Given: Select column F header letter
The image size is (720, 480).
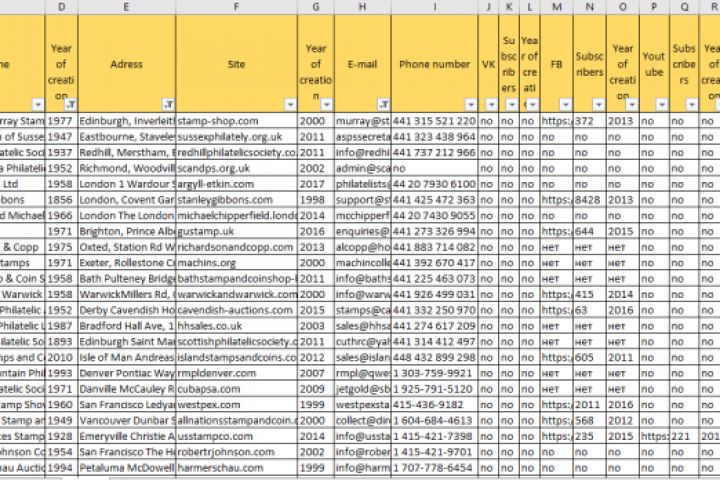Looking at the screenshot, I should click(236, 7).
